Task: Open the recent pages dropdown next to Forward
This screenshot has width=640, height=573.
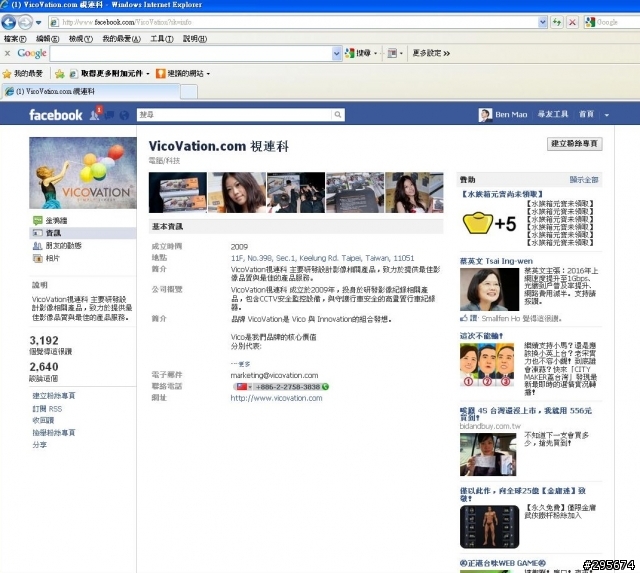Action: tap(38, 22)
